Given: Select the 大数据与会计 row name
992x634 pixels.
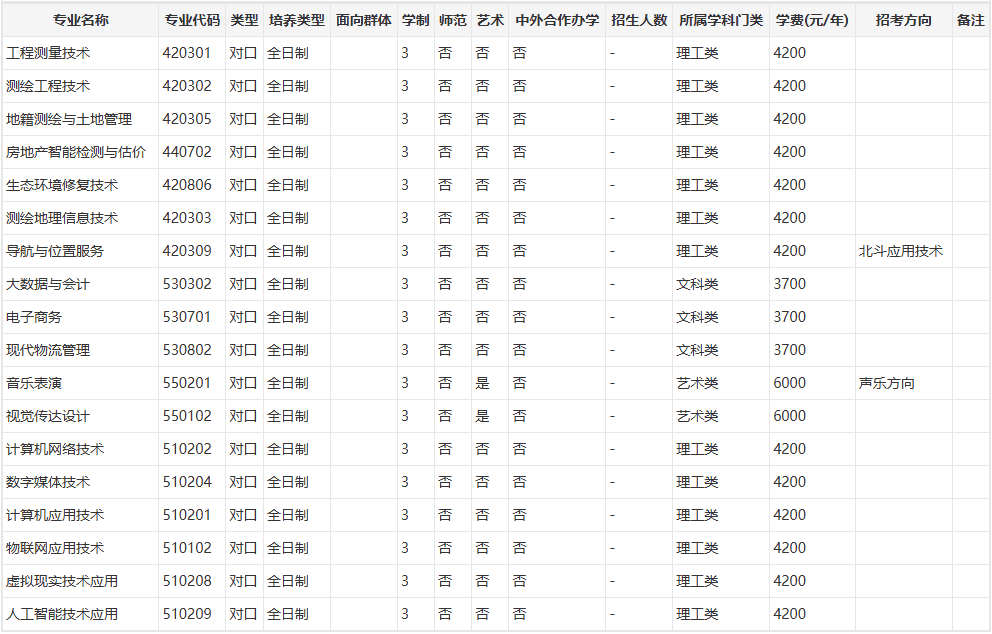Looking at the screenshot, I should pos(48,284).
